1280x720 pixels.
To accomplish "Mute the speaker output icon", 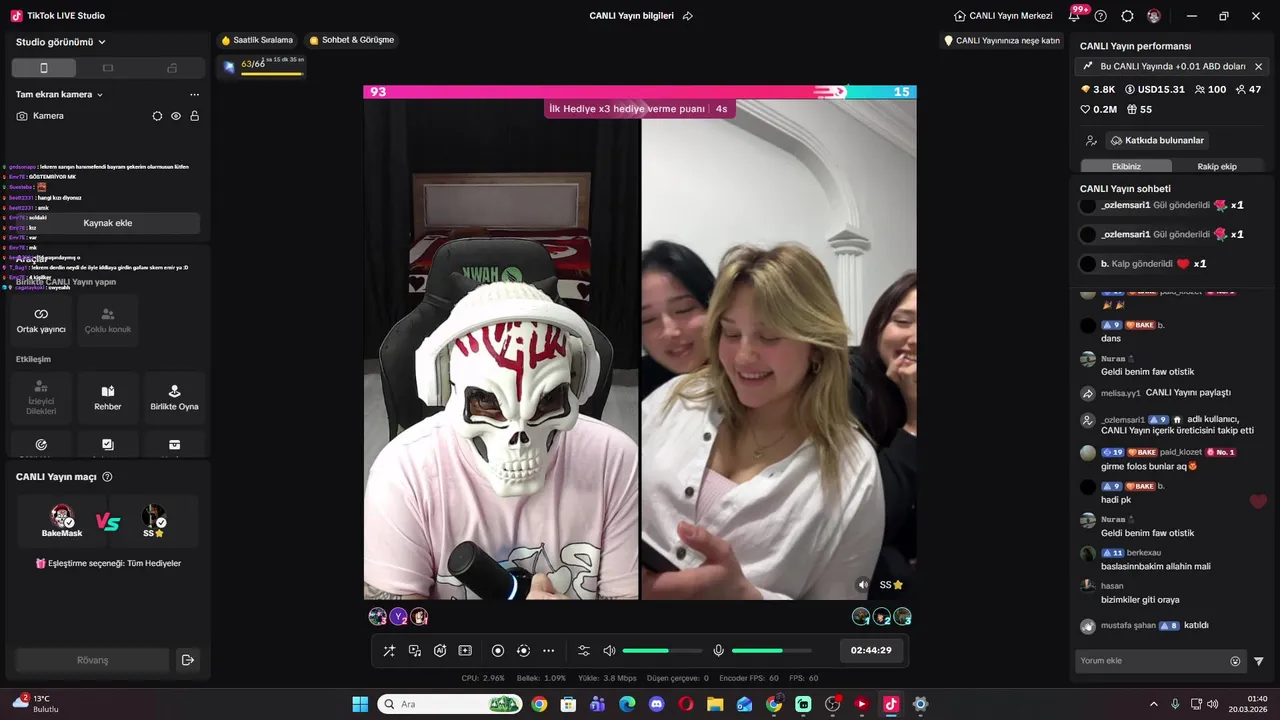I will tap(609, 650).
